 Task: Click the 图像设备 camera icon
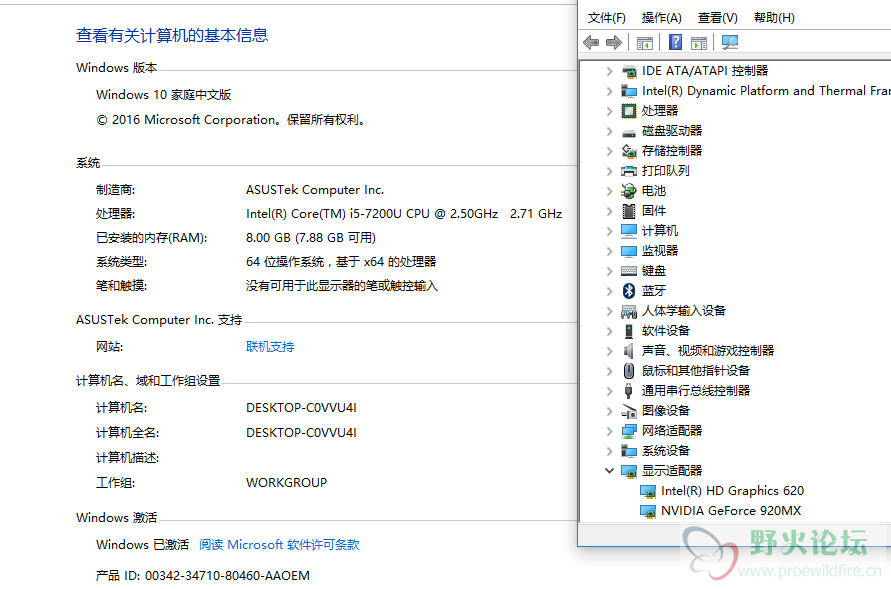[628, 411]
